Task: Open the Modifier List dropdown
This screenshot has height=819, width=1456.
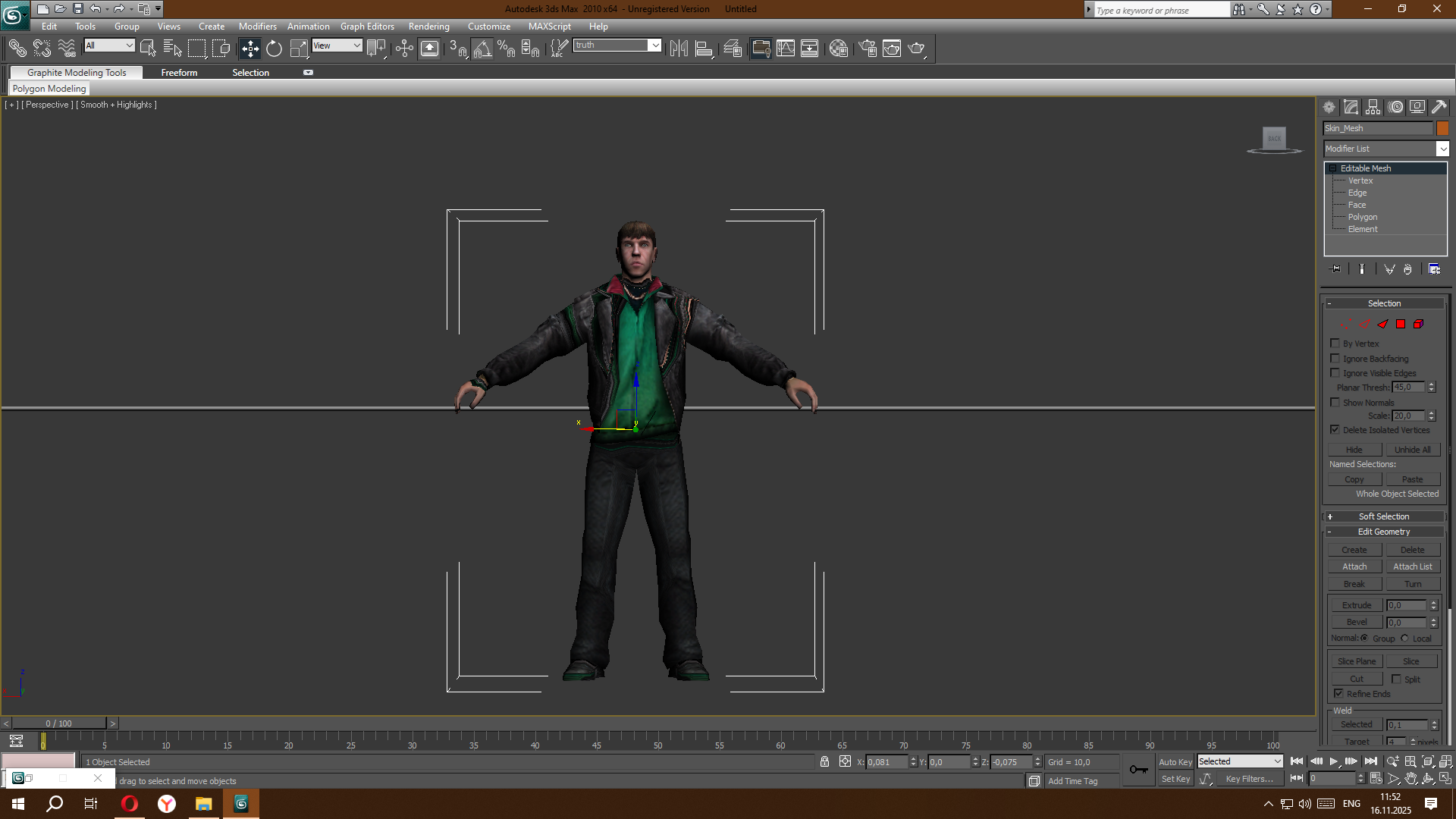Action: (1442, 149)
